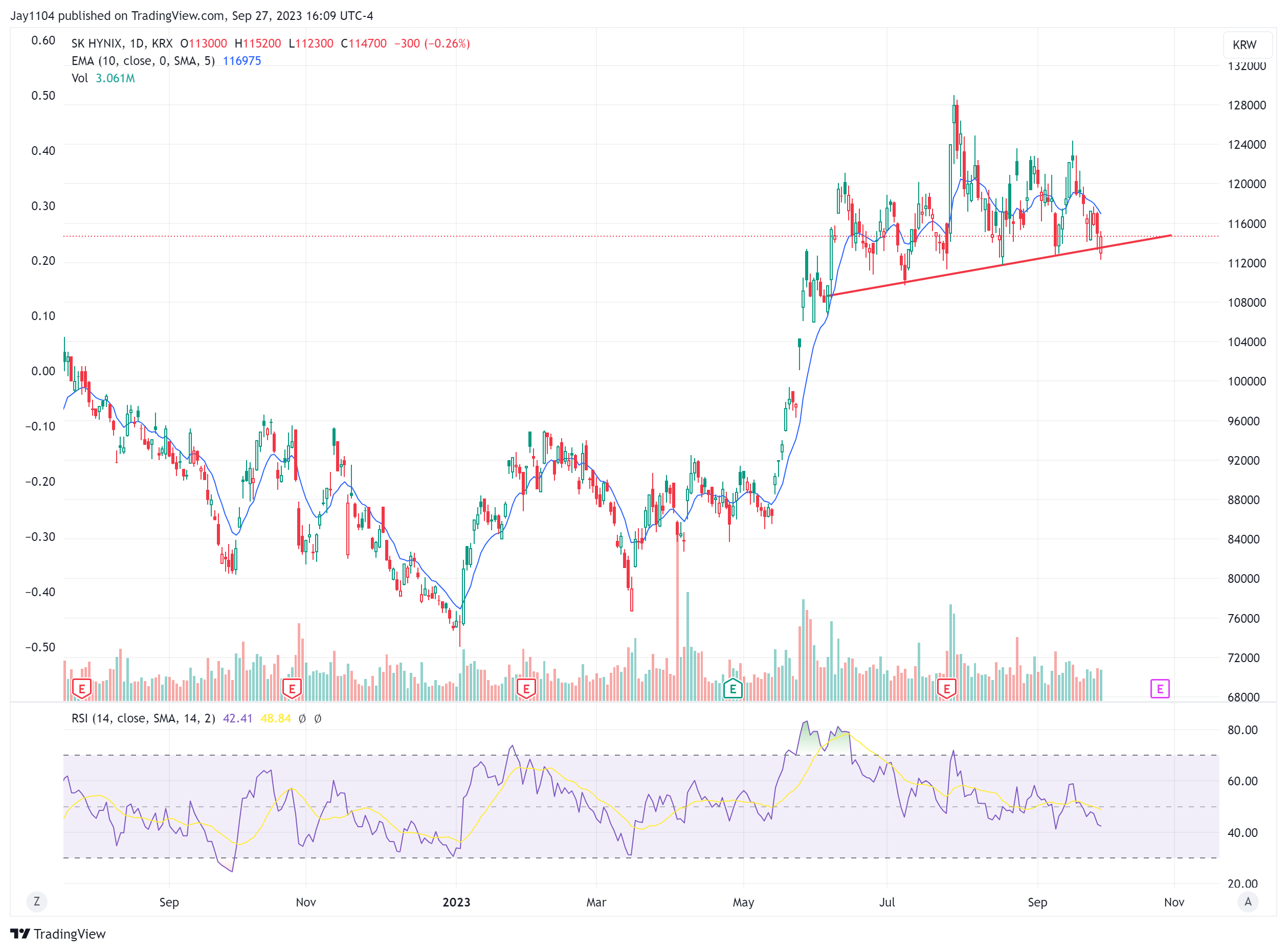Click the 0.50 left percentage axis label
Screen dimensions: 1287x952
click(43, 96)
